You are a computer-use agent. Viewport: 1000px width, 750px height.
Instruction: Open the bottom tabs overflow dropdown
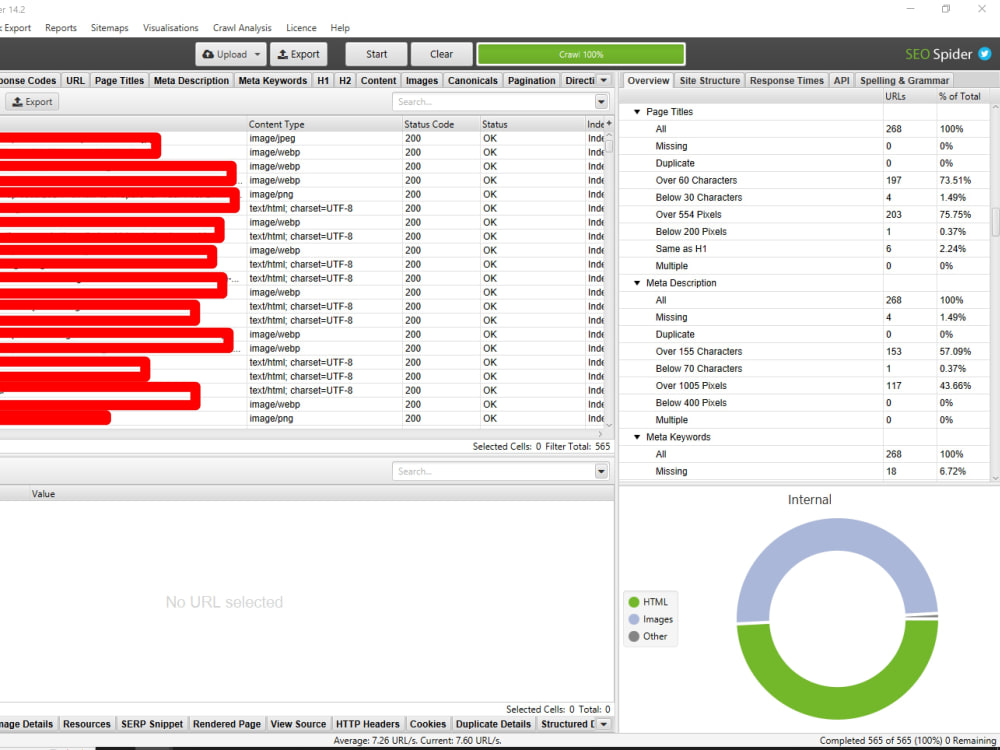tap(603, 724)
